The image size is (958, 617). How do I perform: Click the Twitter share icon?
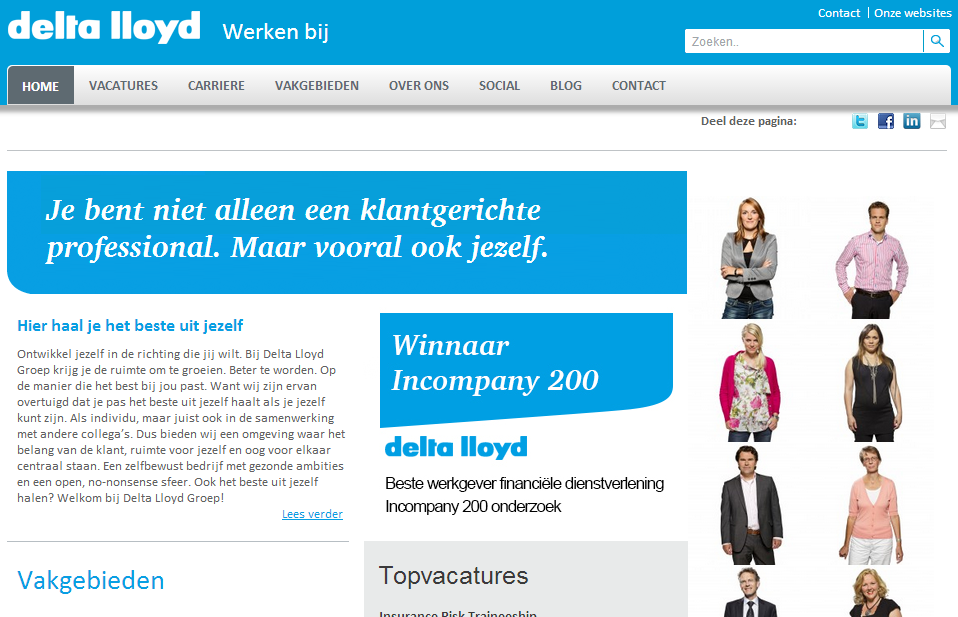tap(860, 121)
